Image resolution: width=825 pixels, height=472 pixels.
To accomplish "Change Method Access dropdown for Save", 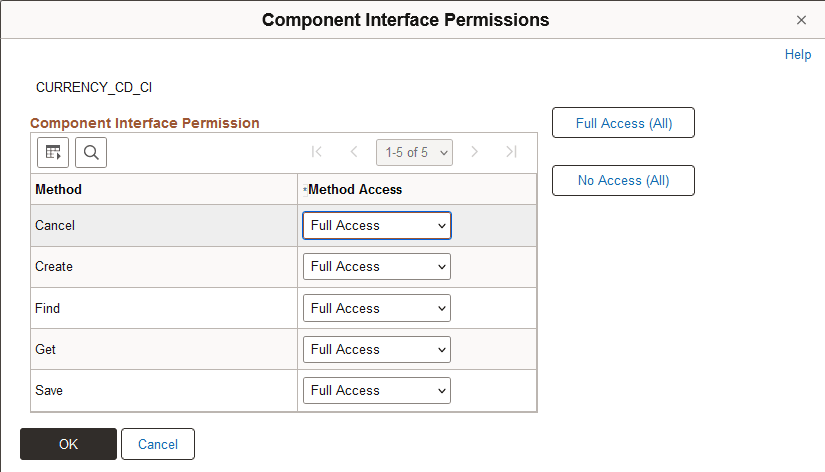I will coord(376,391).
